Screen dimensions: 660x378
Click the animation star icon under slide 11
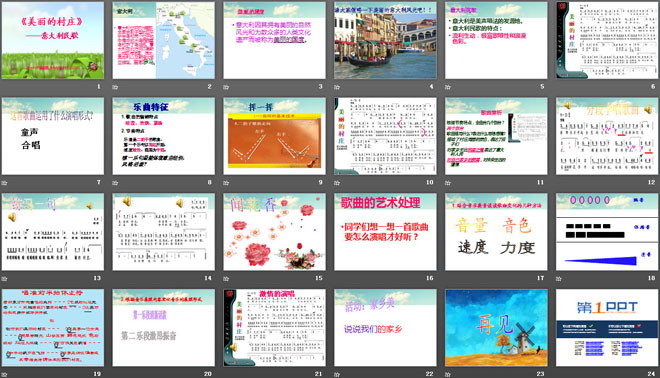click(x=448, y=183)
